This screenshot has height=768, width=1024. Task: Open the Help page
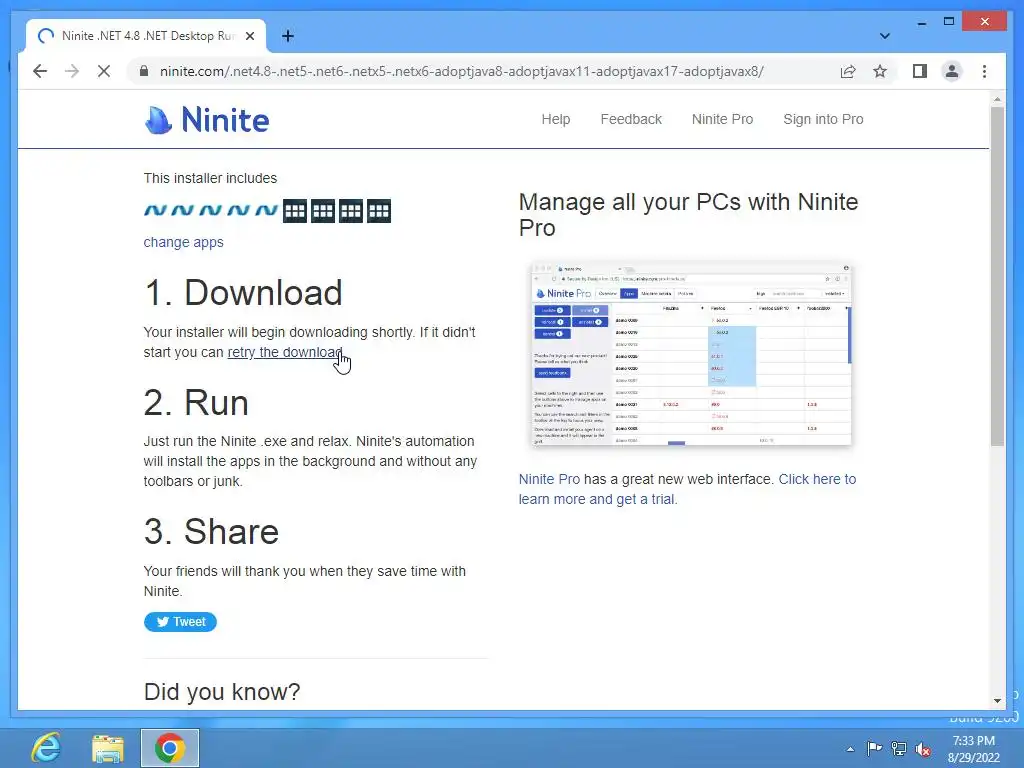pos(556,119)
